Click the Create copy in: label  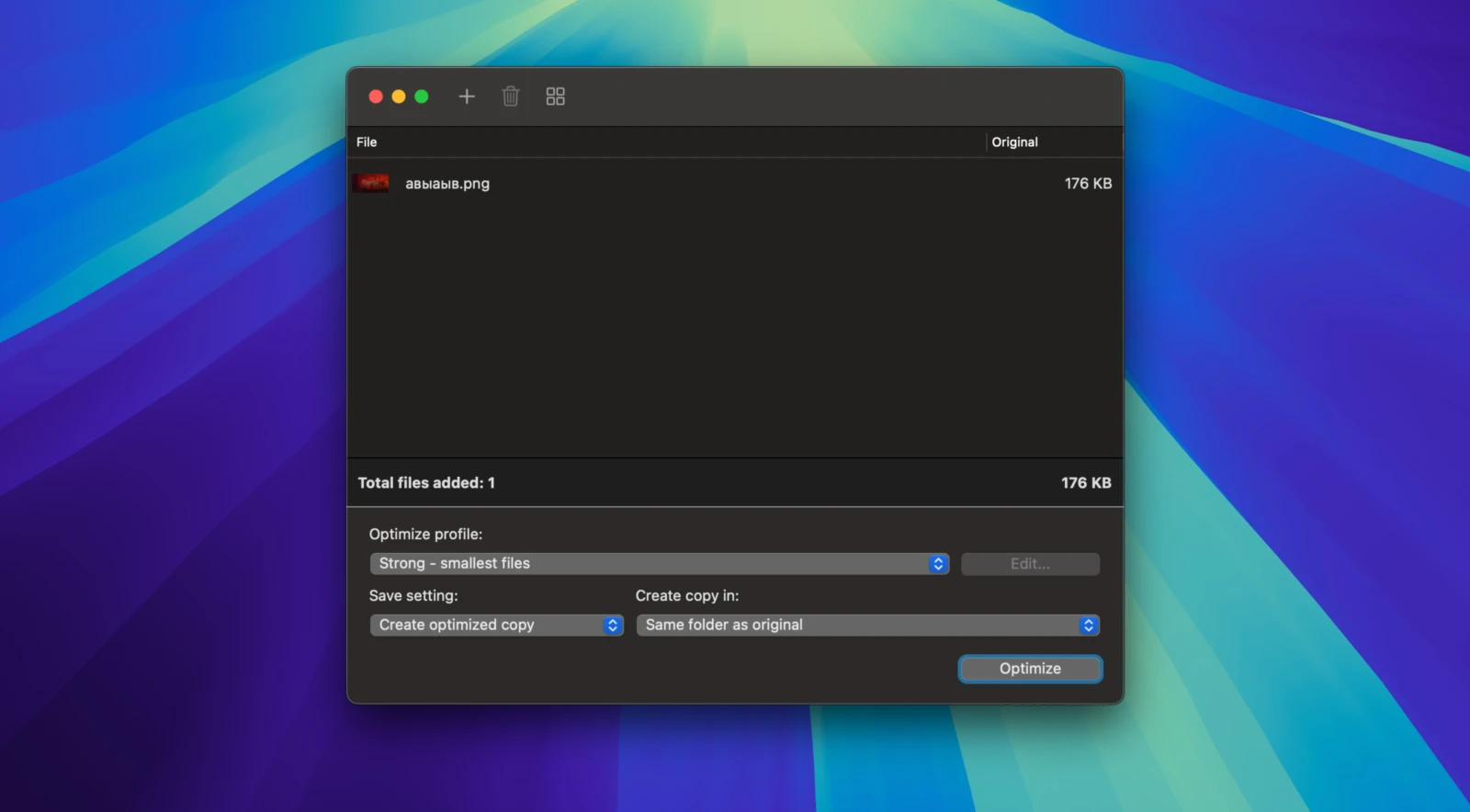point(687,596)
